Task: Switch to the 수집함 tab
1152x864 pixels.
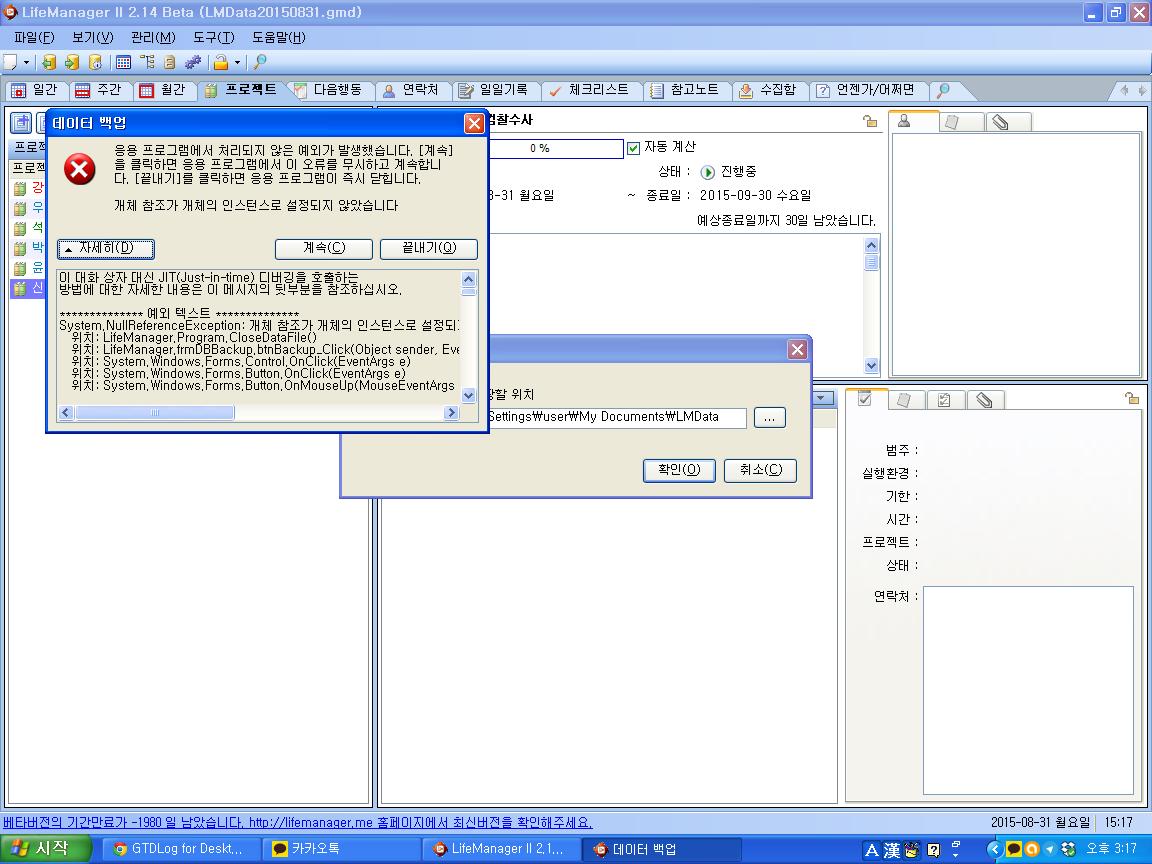Action: tap(768, 90)
